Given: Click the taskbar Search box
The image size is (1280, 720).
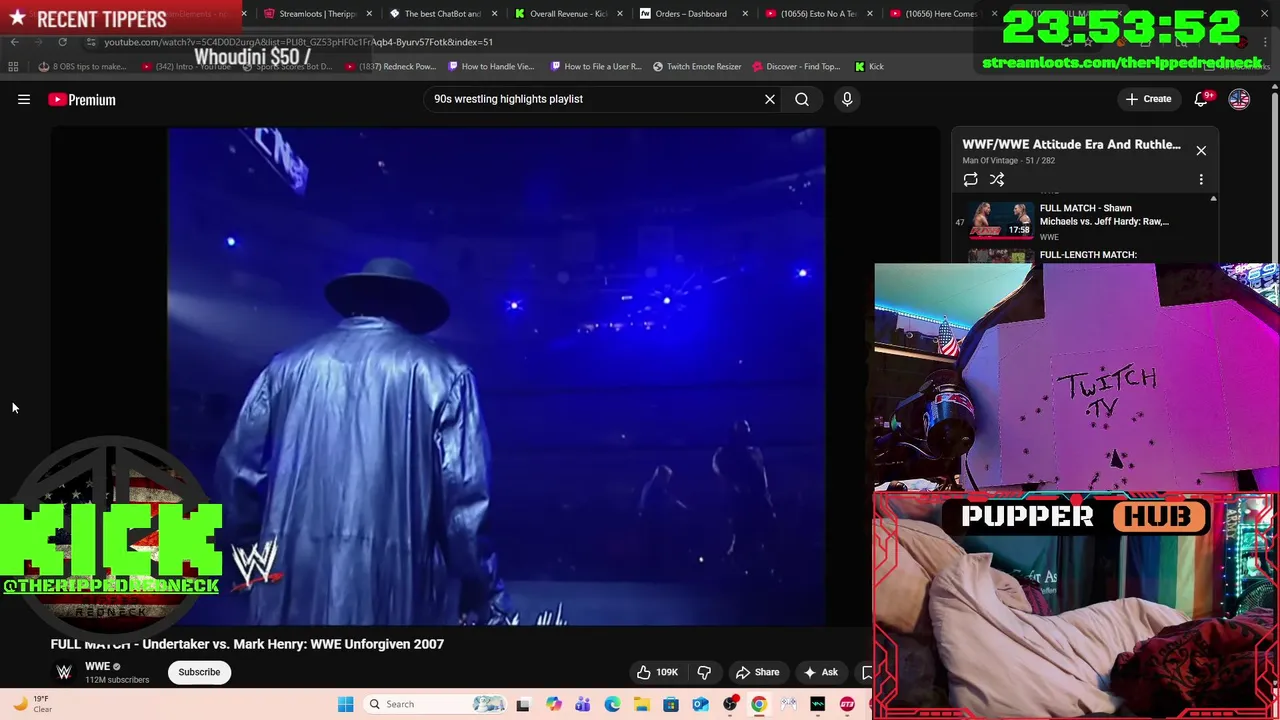Looking at the screenshot, I should 436,704.
